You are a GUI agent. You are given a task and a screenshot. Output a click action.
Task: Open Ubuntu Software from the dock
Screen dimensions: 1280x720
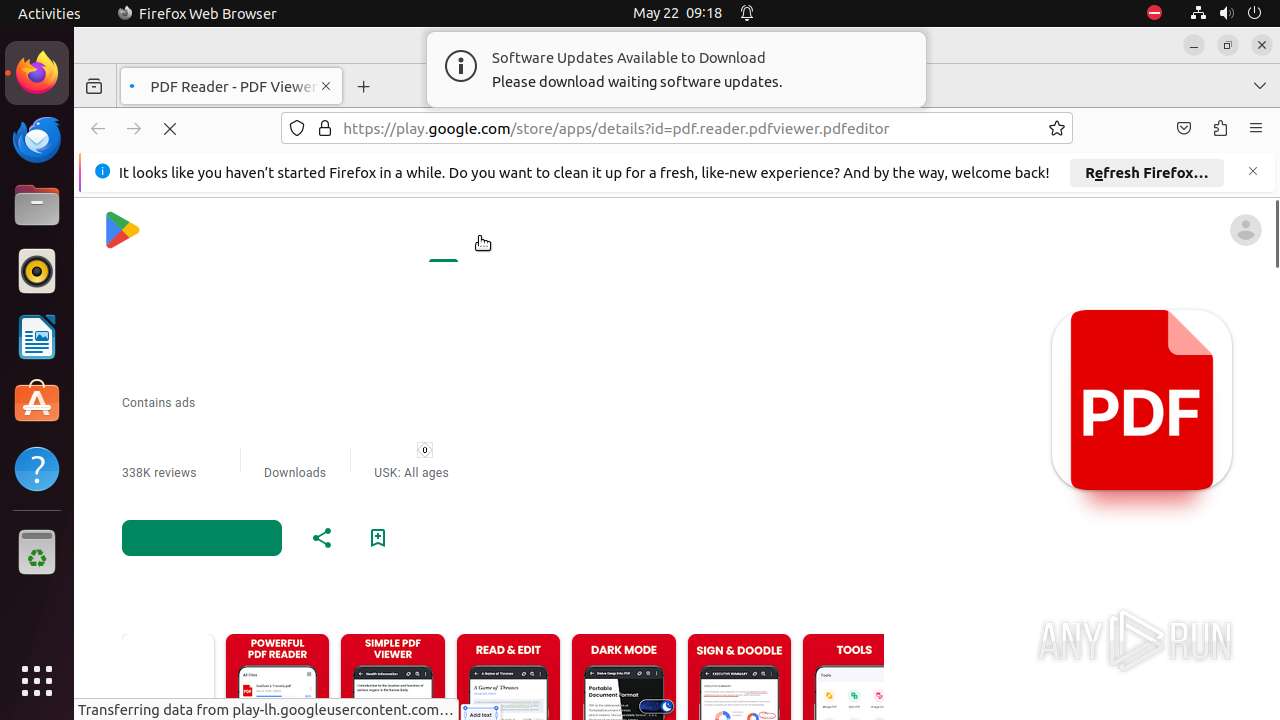point(37,403)
